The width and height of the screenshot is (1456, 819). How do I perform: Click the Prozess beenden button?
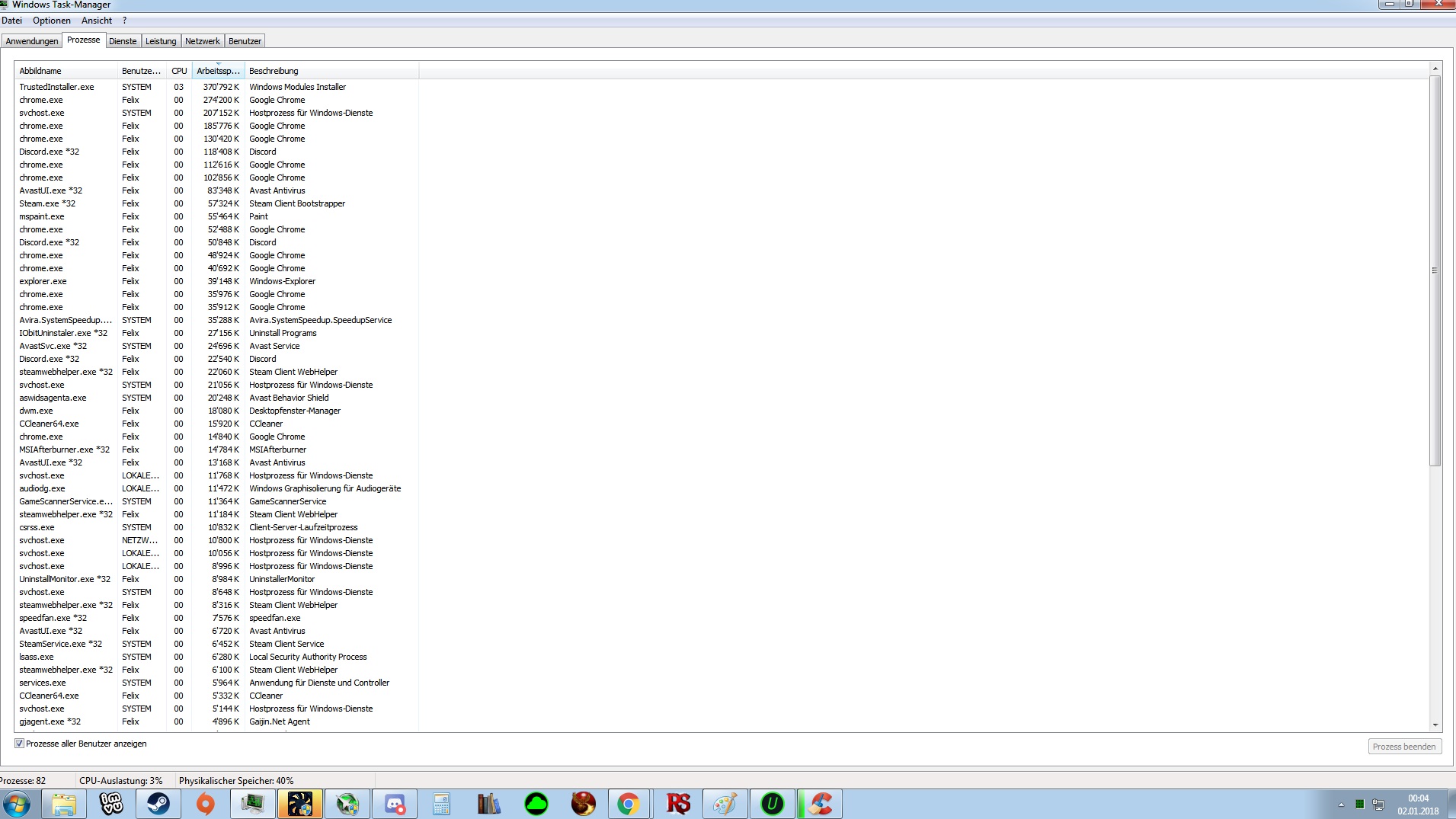point(1404,747)
